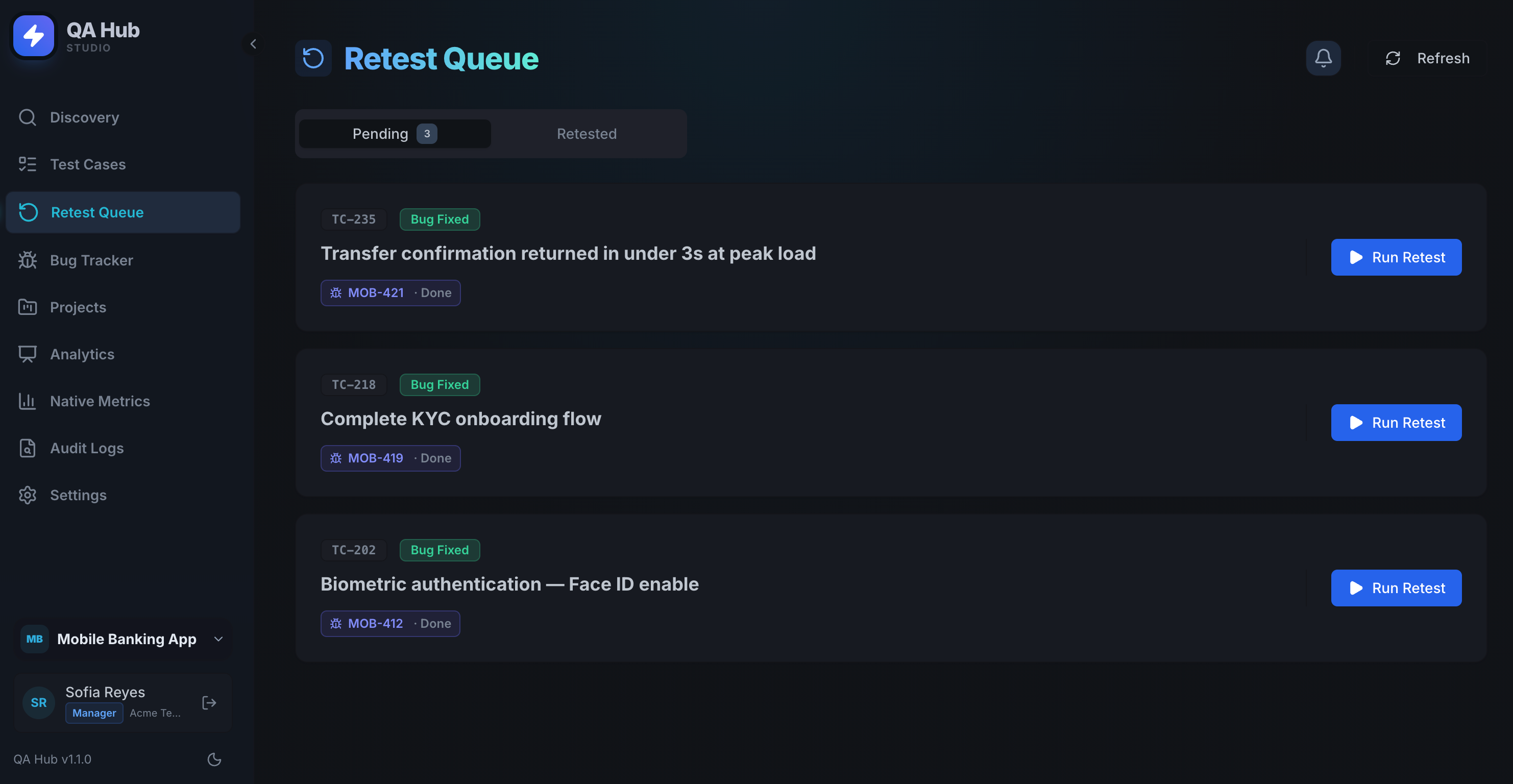This screenshot has width=1513, height=784.
Task: Click the Projects folder icon
Action: [x=27, y=307]
